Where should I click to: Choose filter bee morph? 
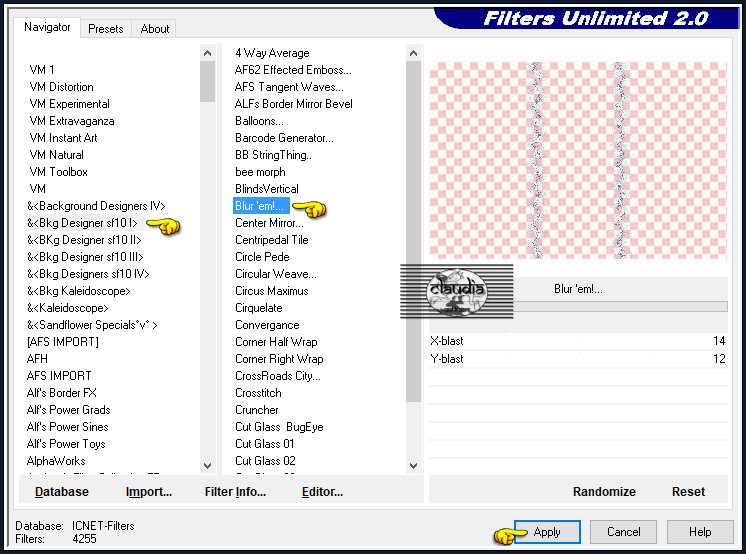click(x=260, y=172)
